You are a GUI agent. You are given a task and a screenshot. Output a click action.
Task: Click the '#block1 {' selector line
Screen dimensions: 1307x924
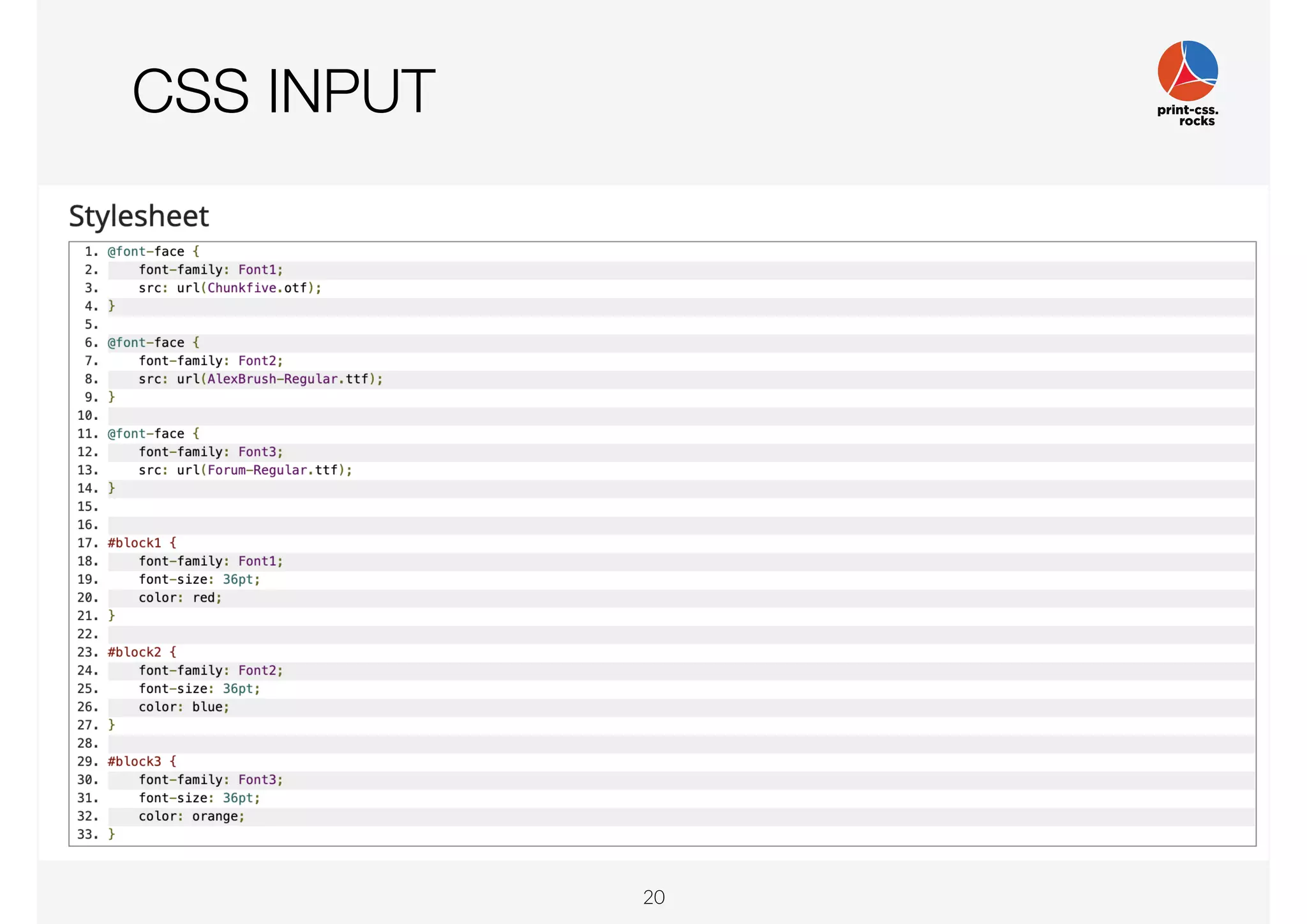tap(142, 543)
